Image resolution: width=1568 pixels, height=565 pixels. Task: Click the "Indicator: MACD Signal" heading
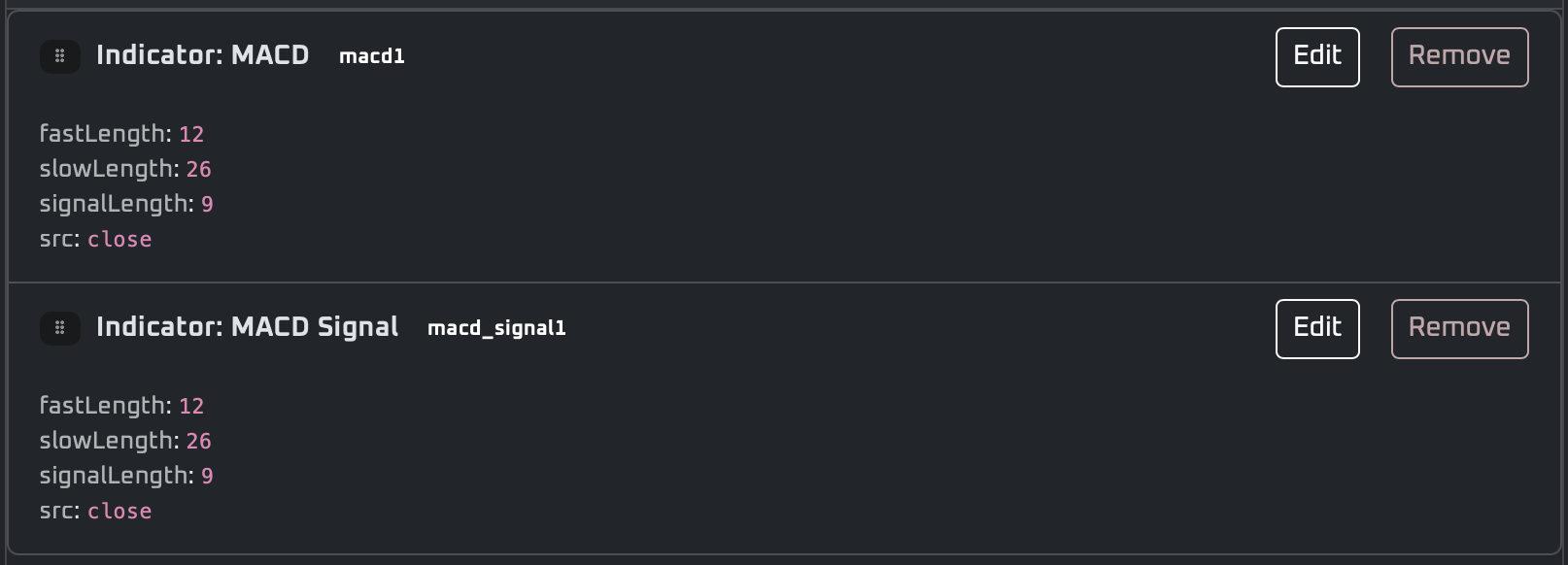247,327
